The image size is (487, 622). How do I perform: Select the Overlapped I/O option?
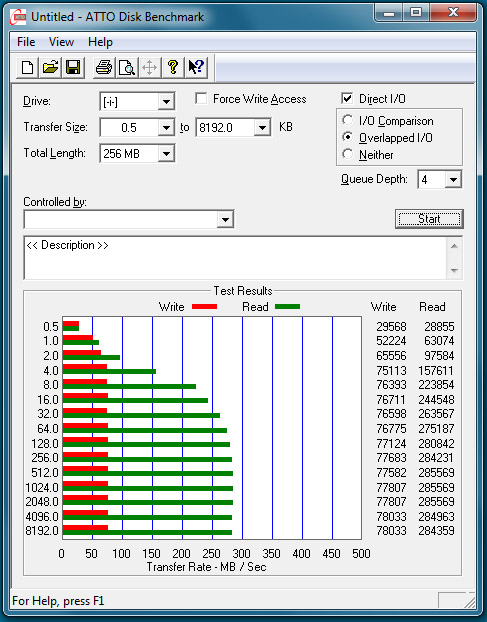348,137
